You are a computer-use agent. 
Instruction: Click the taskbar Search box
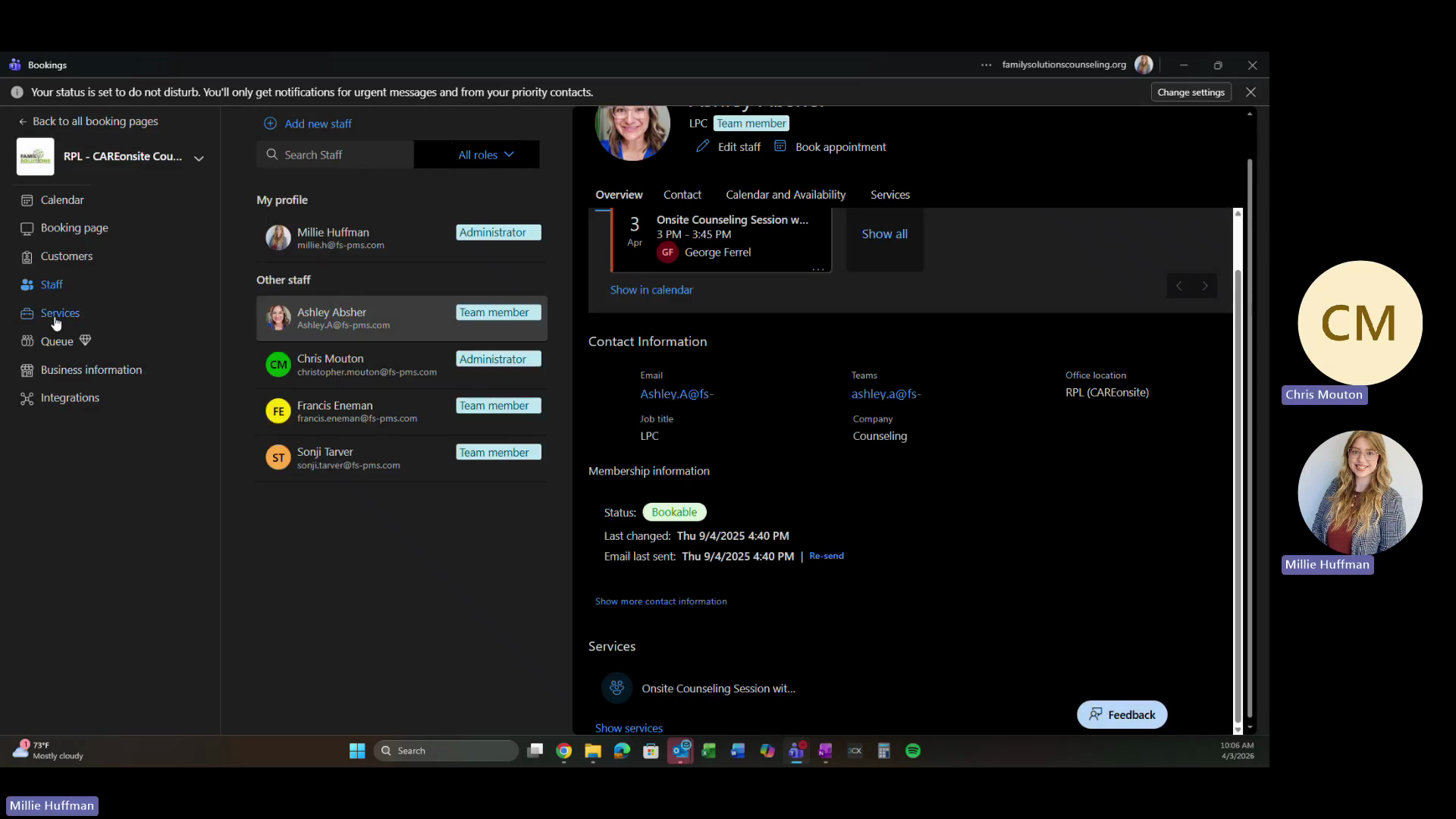(x=447, y=751)
